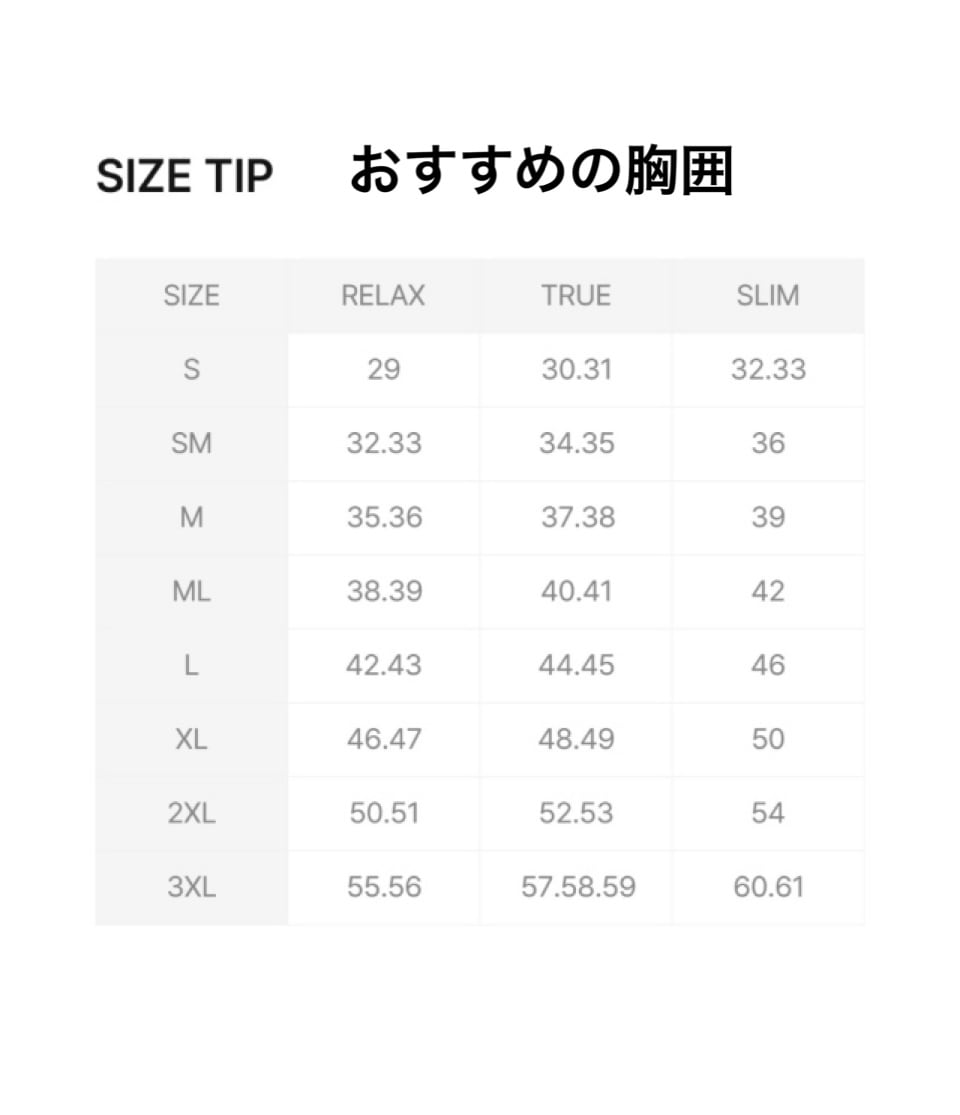This screenshot has height=1115, width=960.
Task: Click the SLIM value 60.61 cell
Action: pos(768,887)
